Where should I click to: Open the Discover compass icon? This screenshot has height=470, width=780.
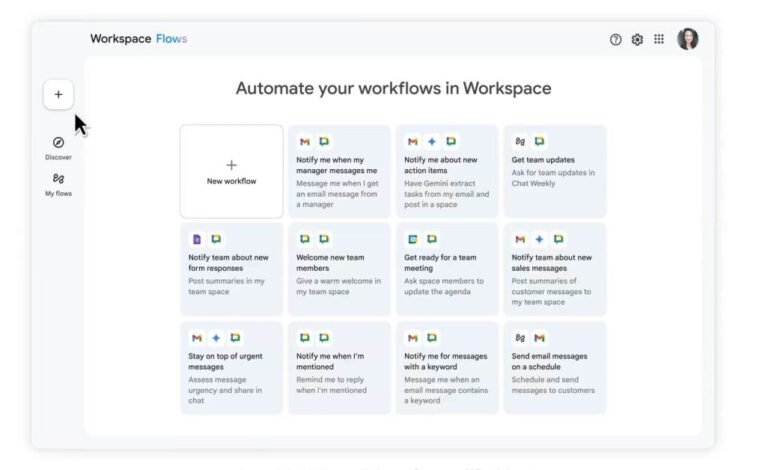58,143
